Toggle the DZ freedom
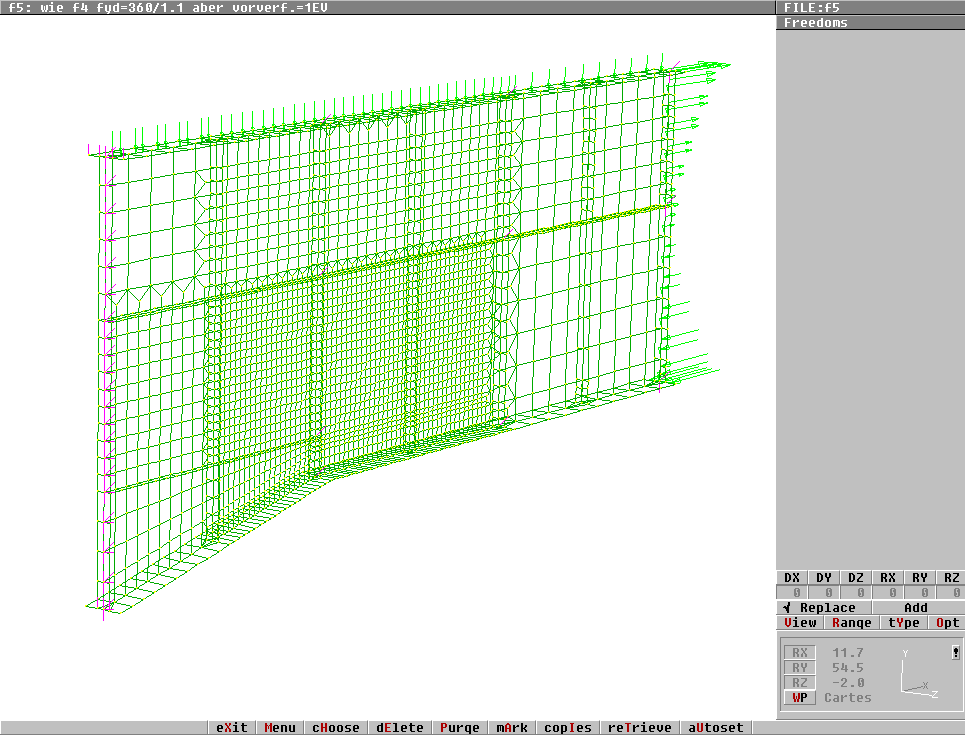The width and height of the screenshot is (968, 735). 856,578
